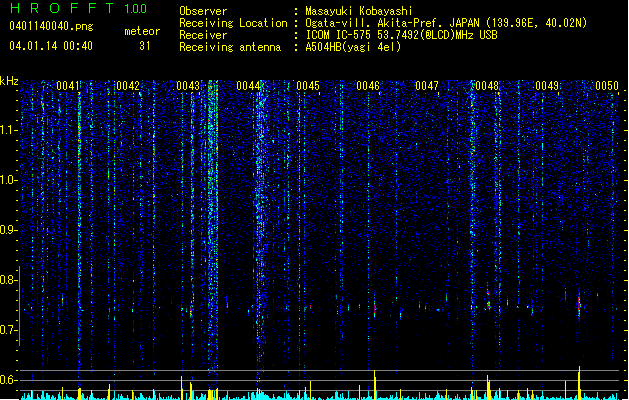Click the version number 1.0.0
This screenshot has width=629, height=400.
pyautogui.click(x=136, y=8)
